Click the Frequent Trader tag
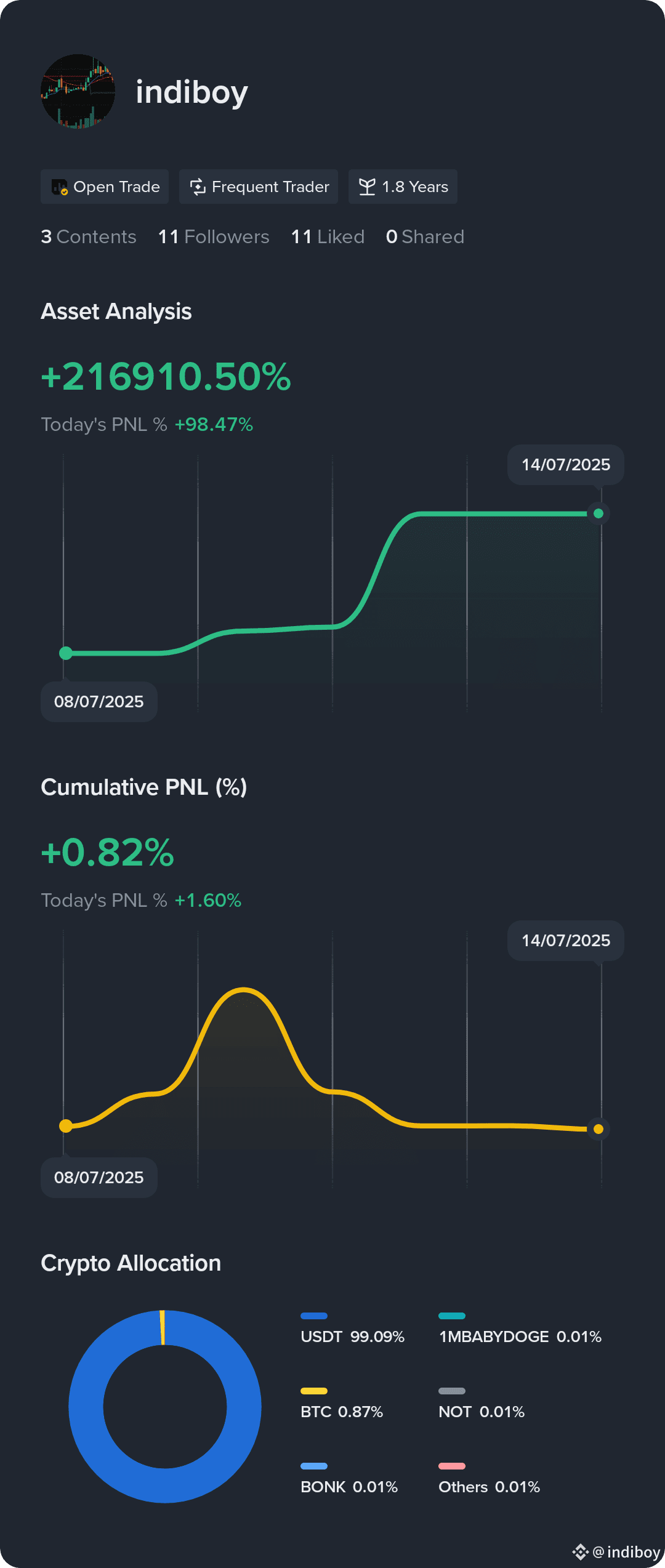 [259, 187]
